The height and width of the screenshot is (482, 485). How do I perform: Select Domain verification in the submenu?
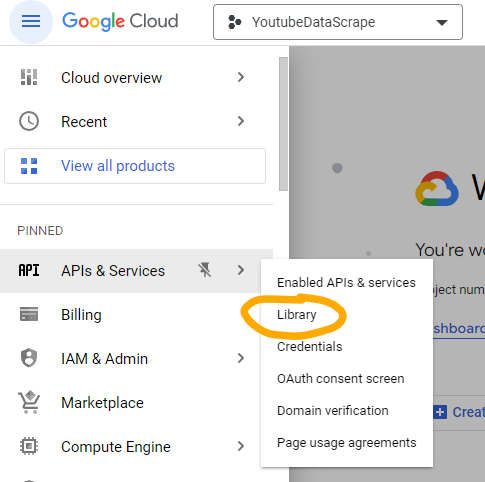point(347,411)
